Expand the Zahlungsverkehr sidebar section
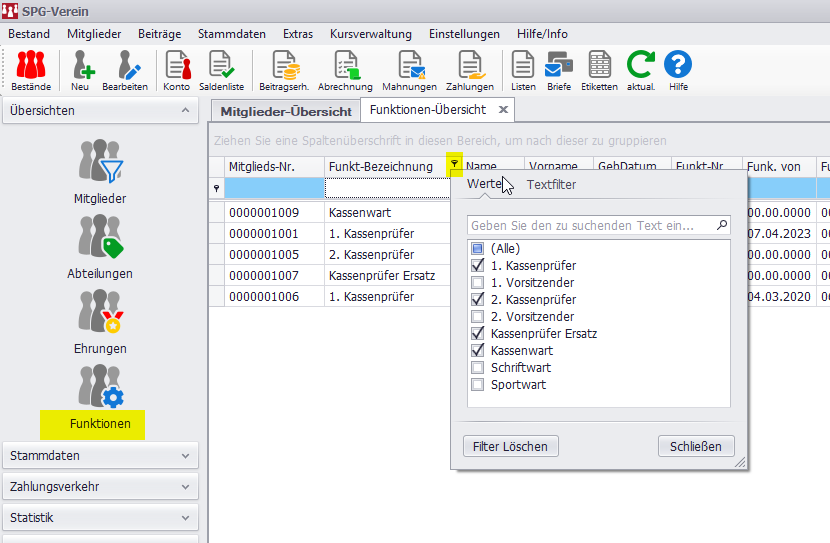 [100, 487]
